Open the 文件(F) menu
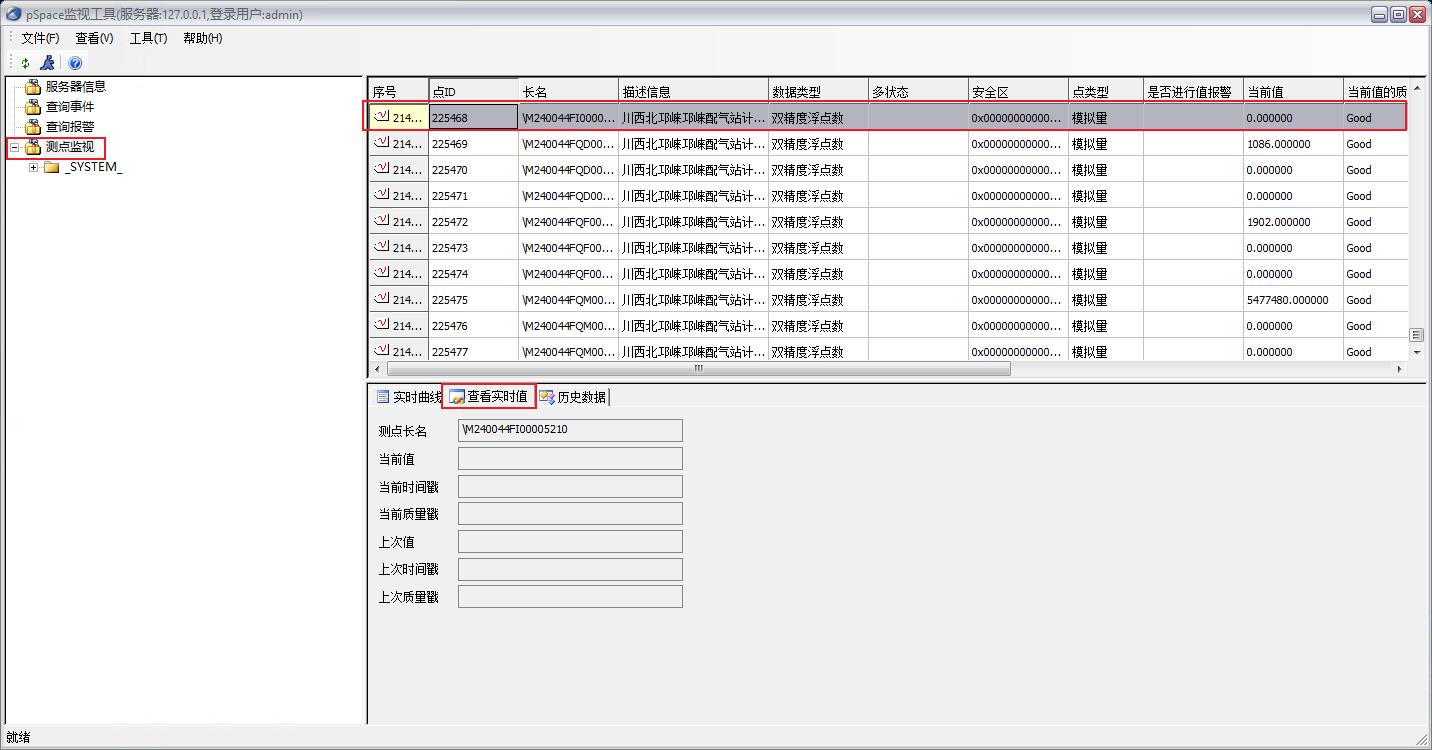 [x=40, y=38]
